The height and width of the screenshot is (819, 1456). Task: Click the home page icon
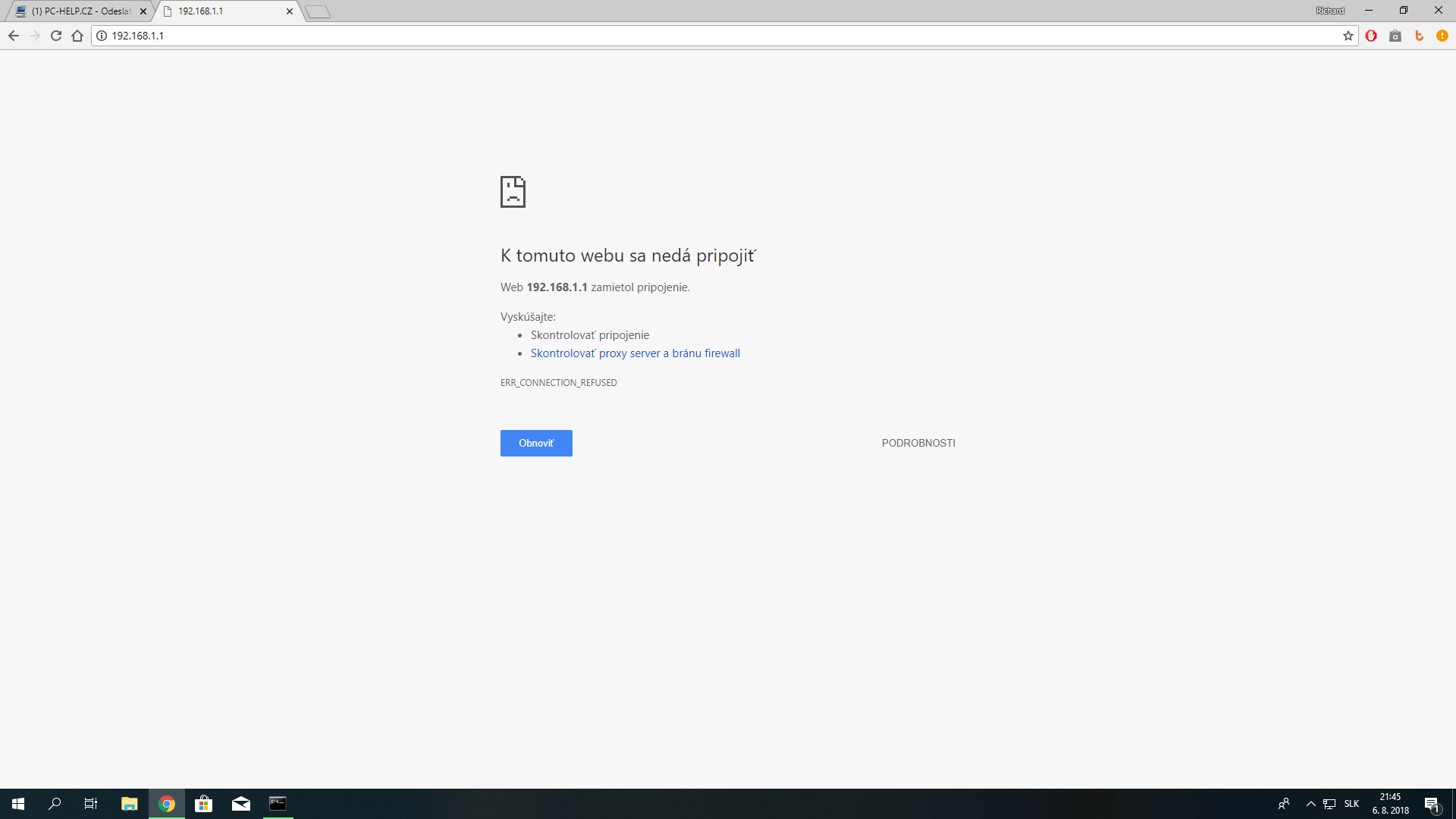(77, 36)
